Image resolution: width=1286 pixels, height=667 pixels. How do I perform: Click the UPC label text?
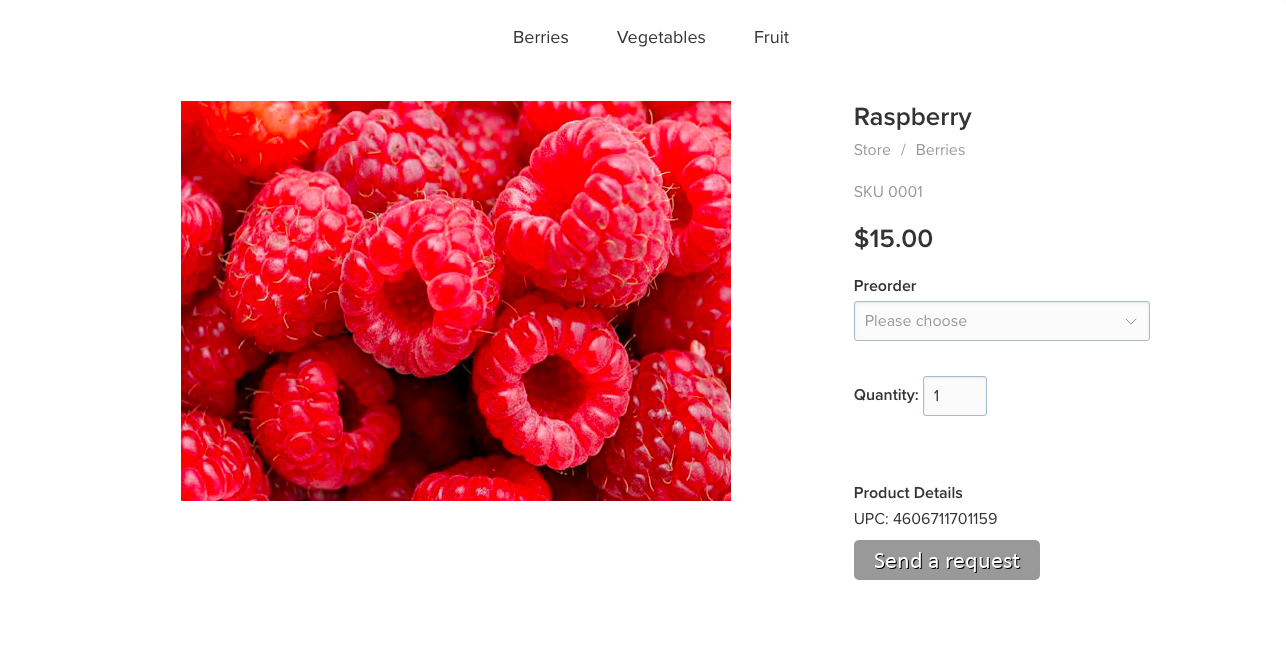(871, 519)
